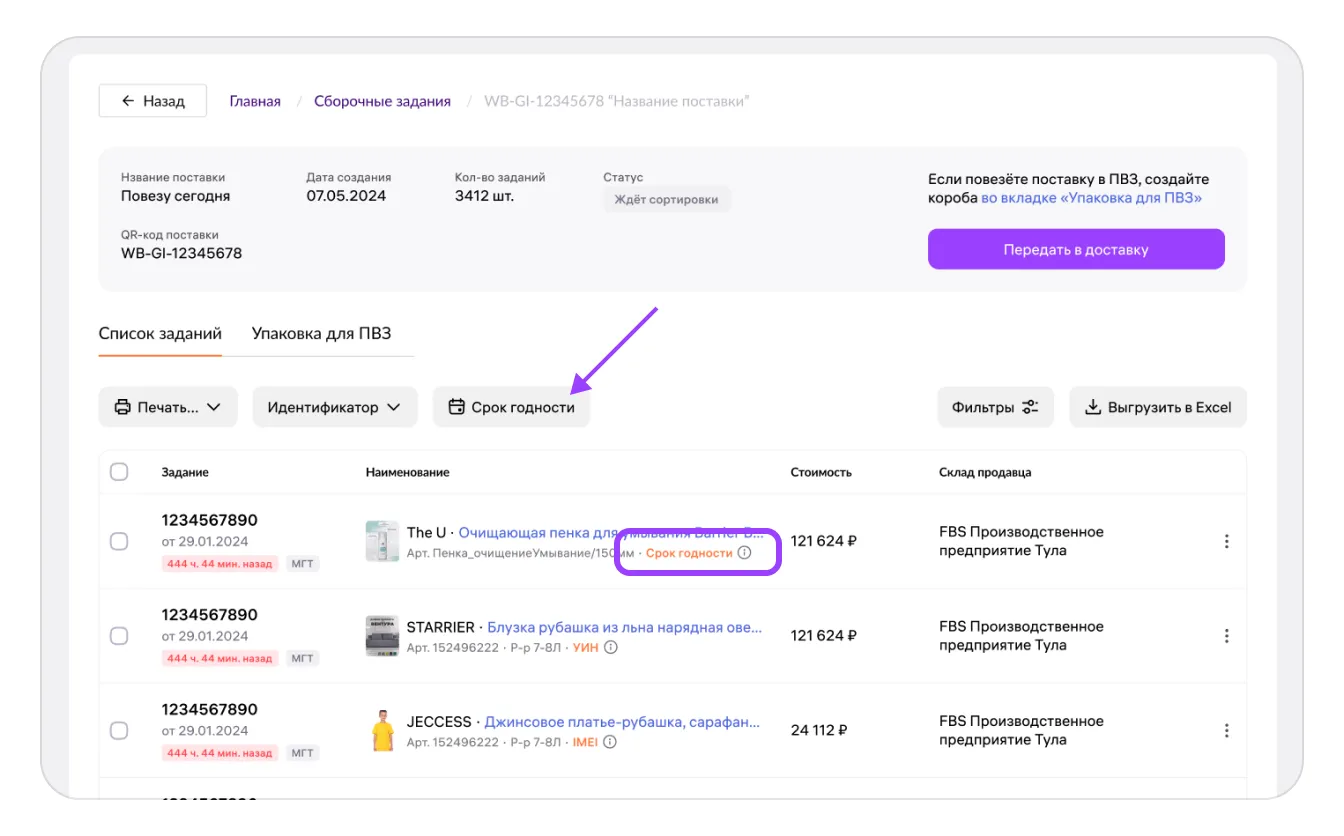Open the three-dot menu for STARRIER row
Viewport: 1344px width, 836px height.
(x=1227, y=636)
